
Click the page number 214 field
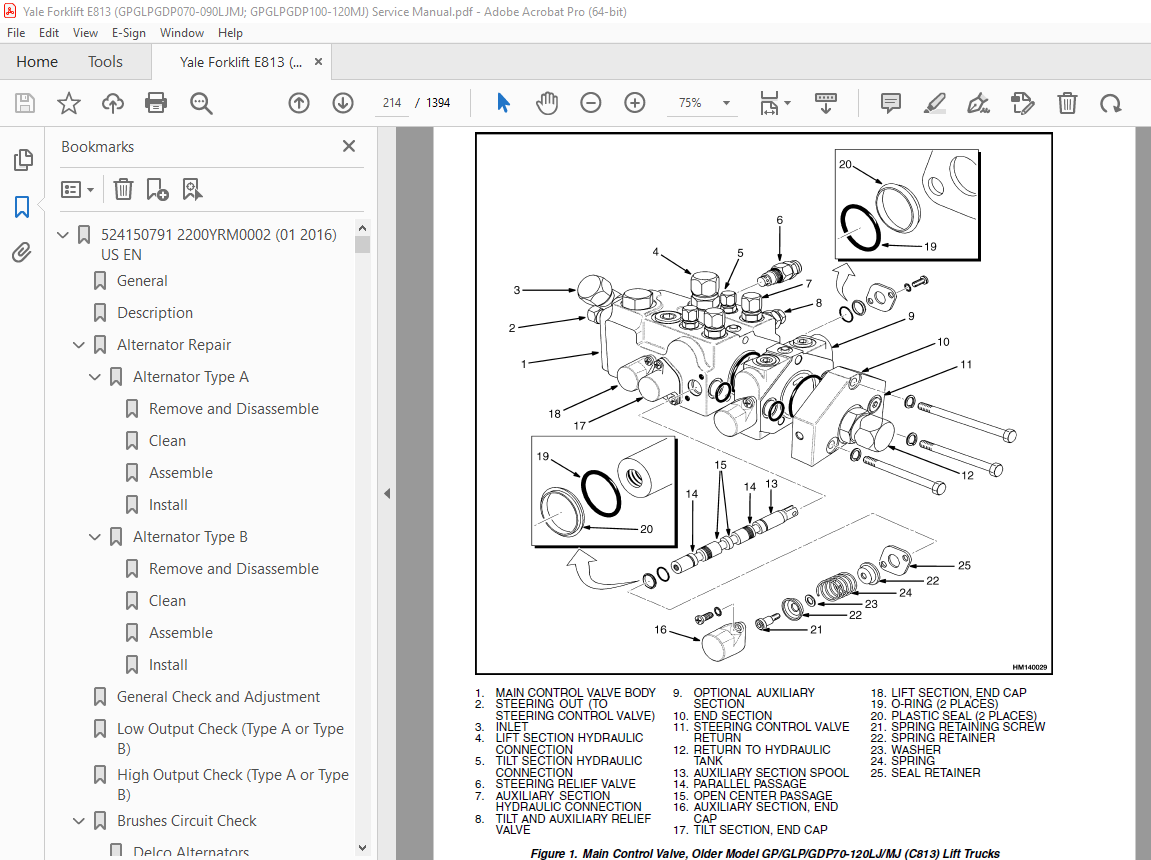[x=392, y=103]
